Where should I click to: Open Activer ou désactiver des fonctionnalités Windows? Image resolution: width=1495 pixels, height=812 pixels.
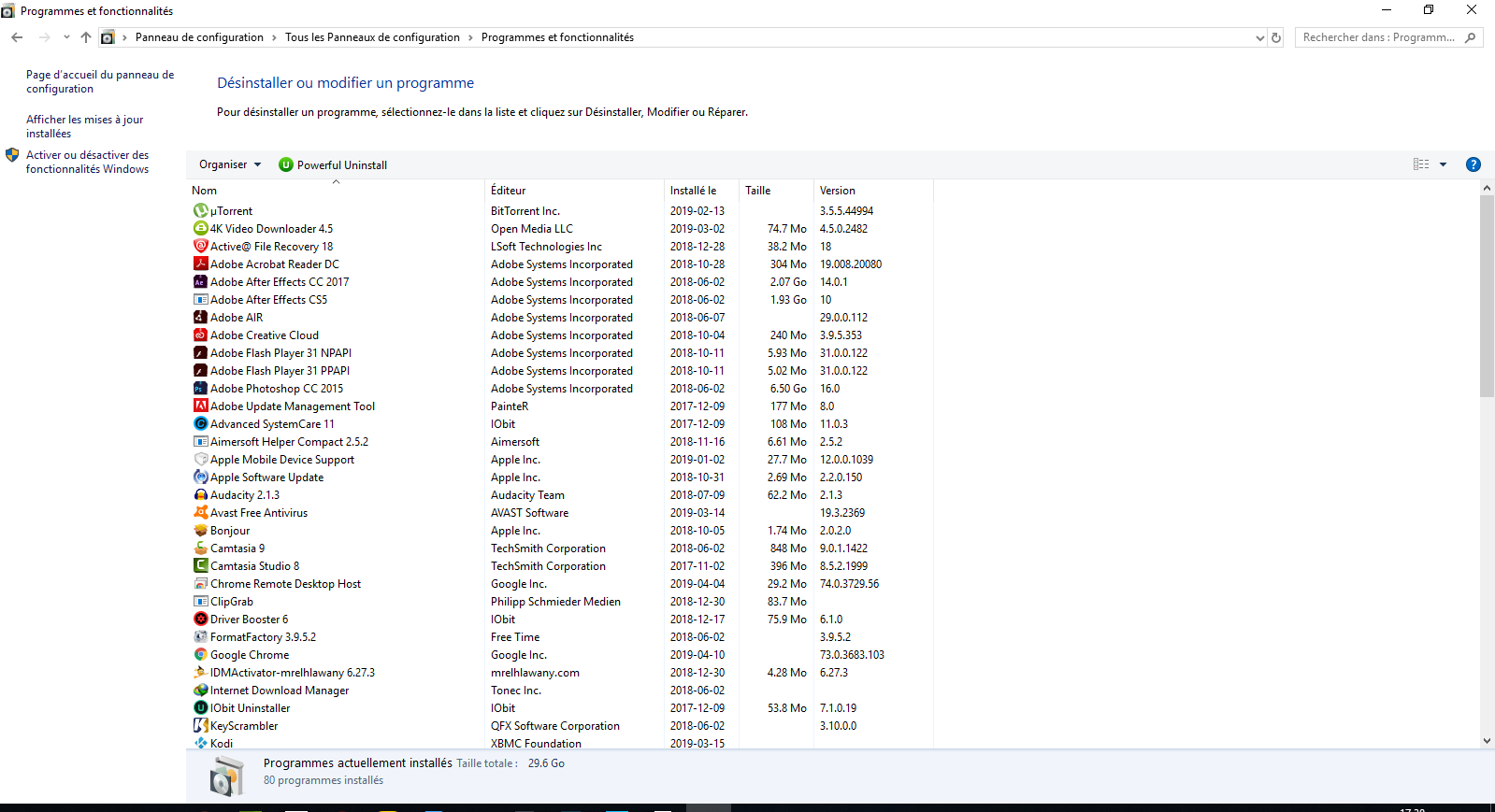87,163
